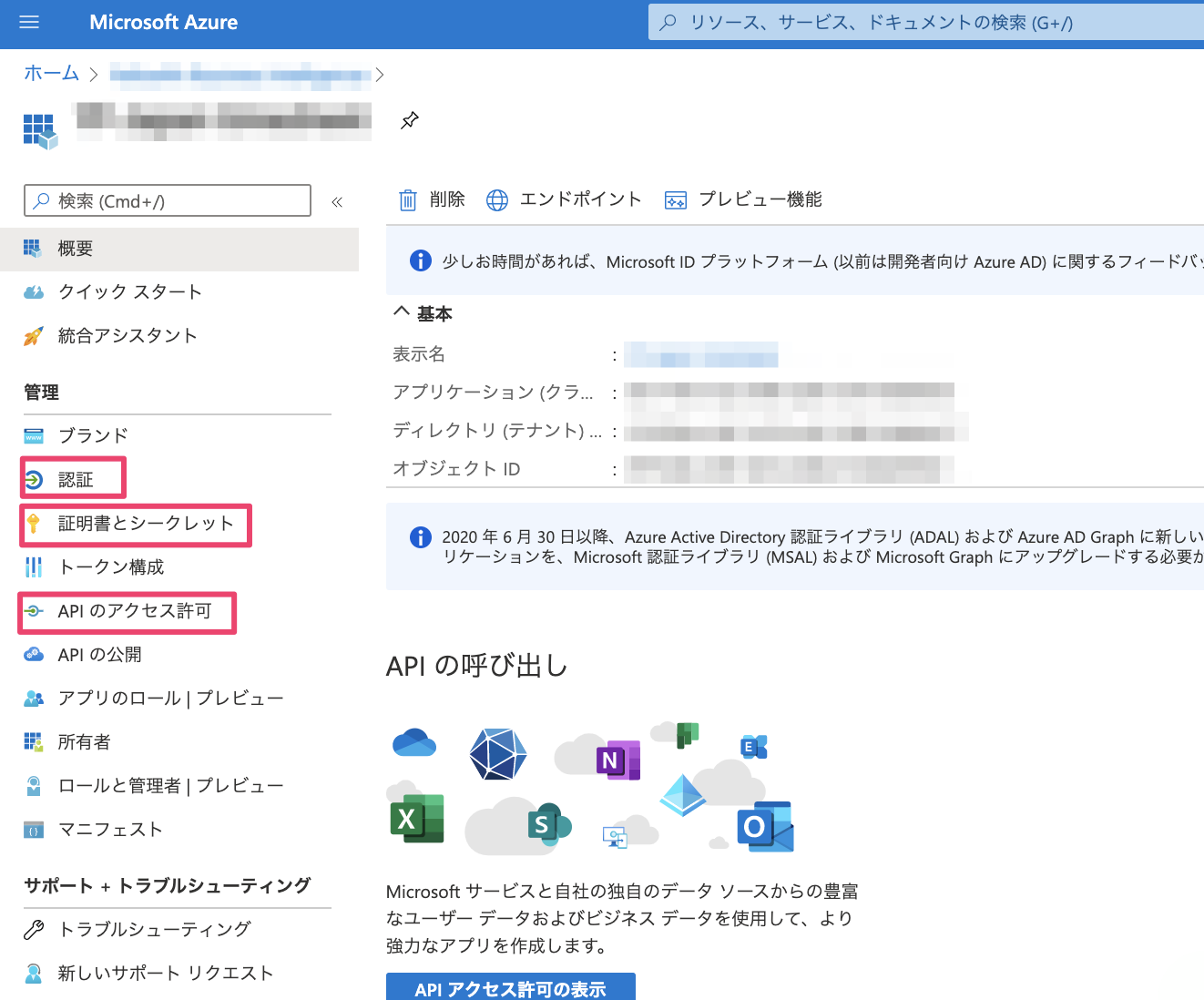
Task: Click the API の公開 cloud icon
Action: (33, 654)
